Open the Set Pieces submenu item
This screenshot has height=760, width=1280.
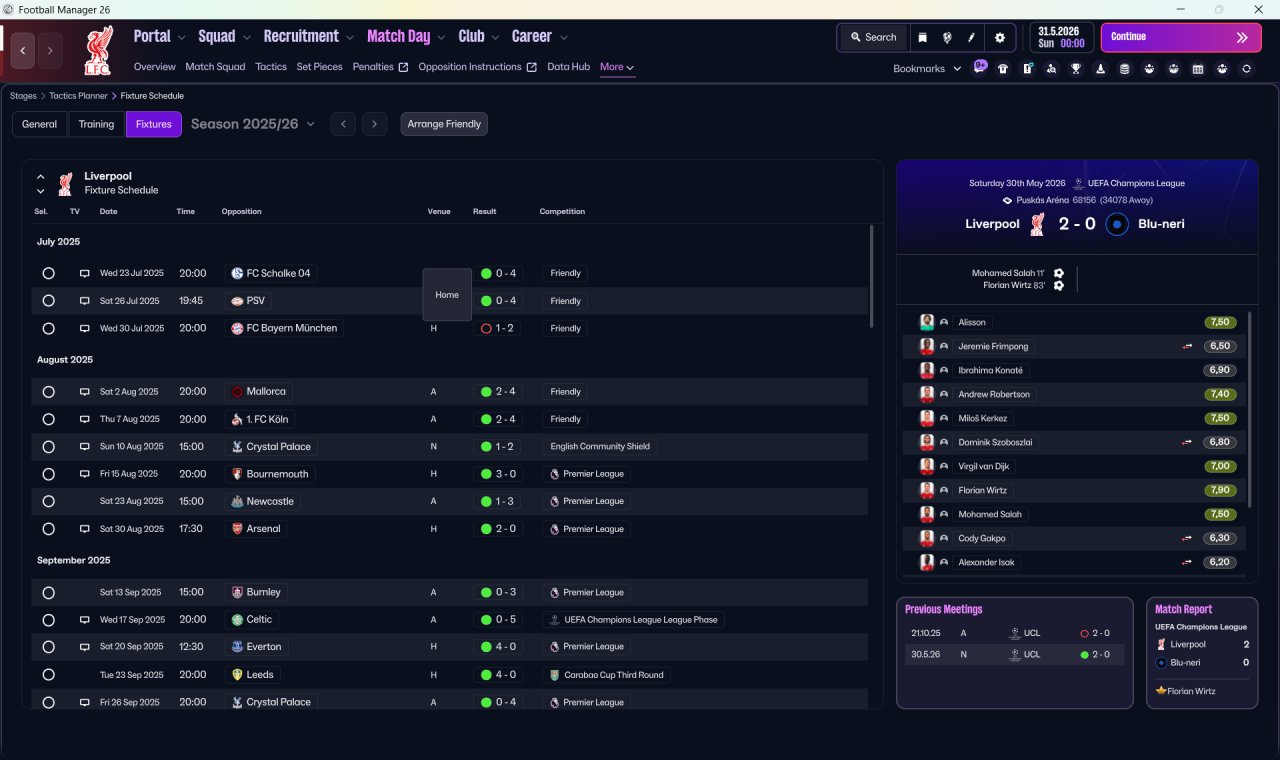click(x=320, y=67)
